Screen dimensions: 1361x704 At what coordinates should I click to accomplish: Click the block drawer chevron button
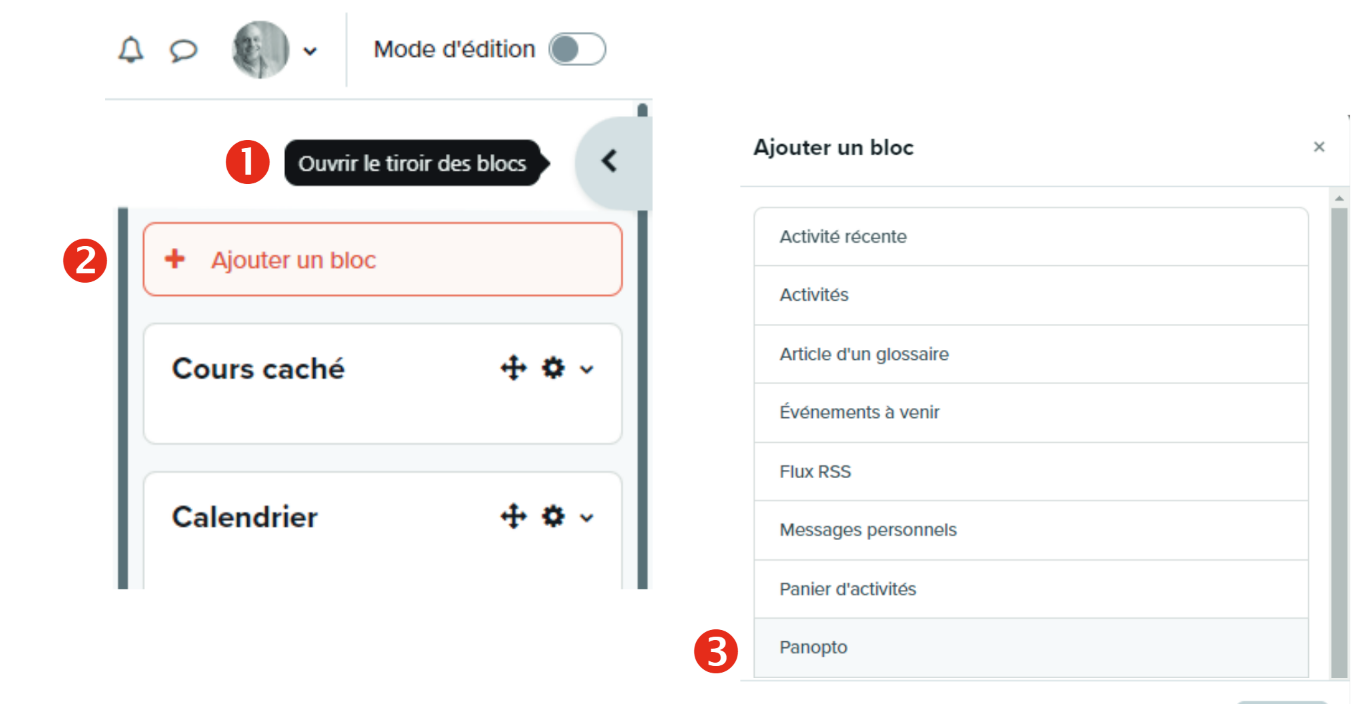[609, 161]
